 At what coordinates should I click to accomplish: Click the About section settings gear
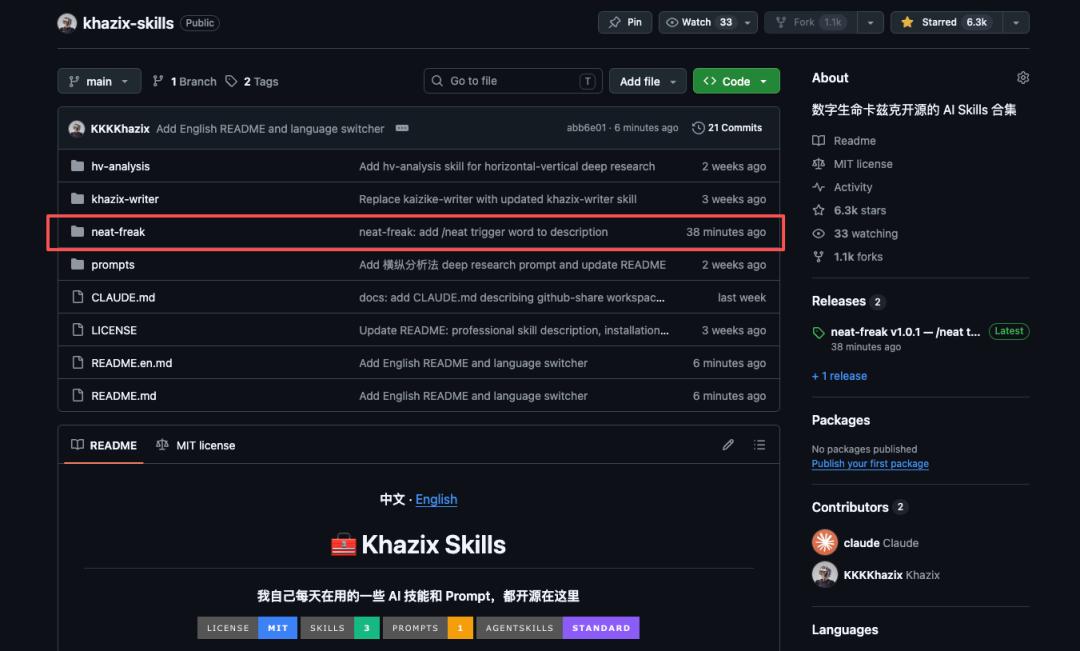1022,77
